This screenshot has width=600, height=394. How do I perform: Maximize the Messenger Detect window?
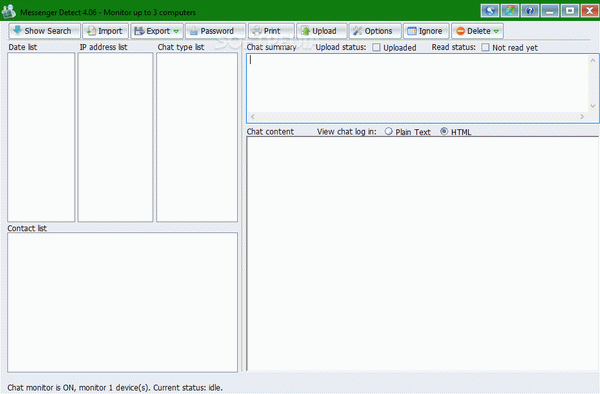570,10
